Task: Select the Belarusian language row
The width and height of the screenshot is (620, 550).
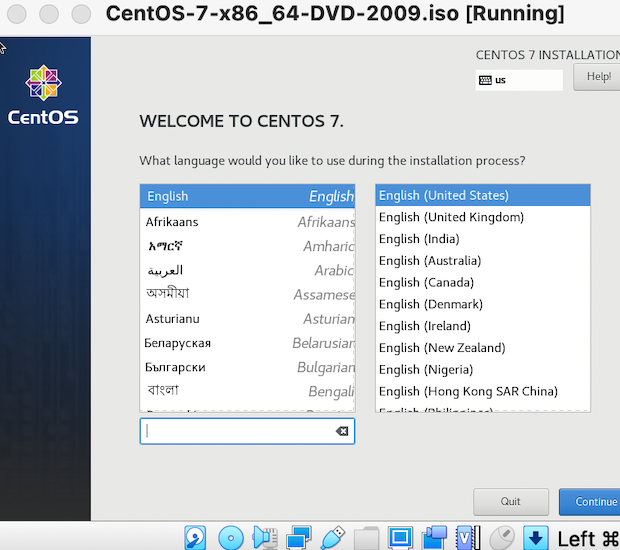Action: 248,343
